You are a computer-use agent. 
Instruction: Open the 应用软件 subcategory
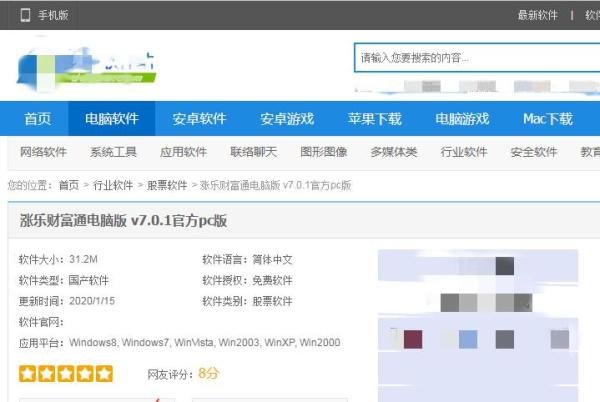[183, 152]
